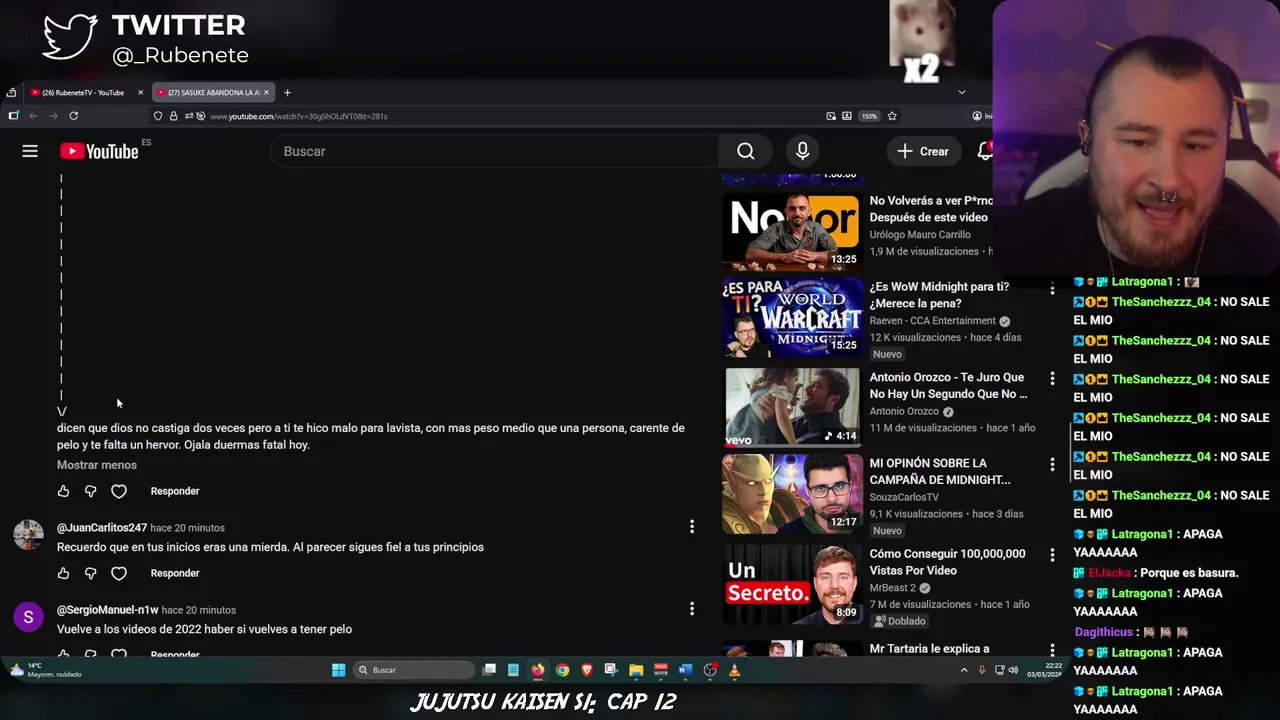Focus the YouTube Buscar search field
This screenshot has height=720, width=1280.
(x=495, y=151)
